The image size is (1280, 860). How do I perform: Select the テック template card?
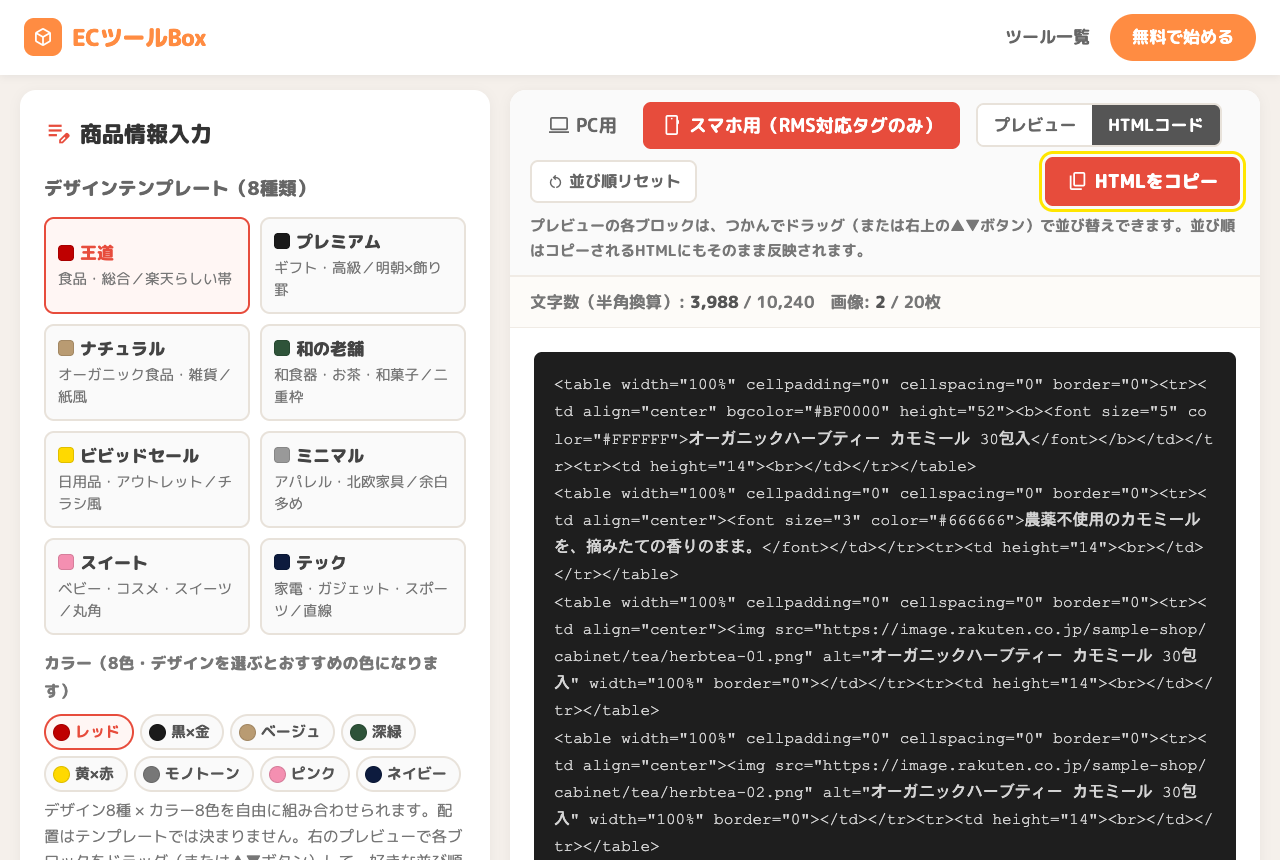[363, 586]
